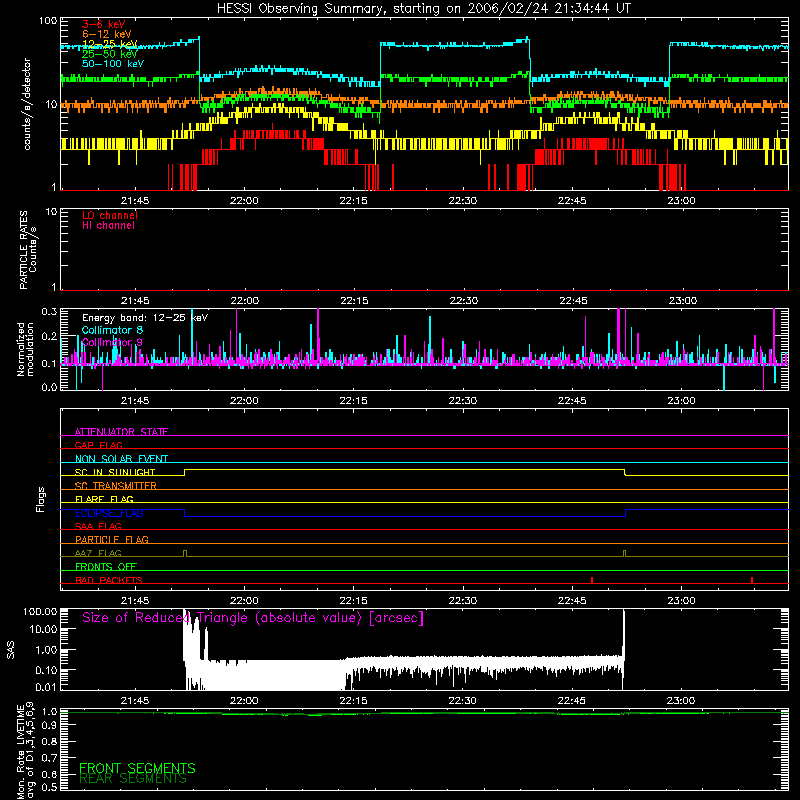Click the 22:30 tick label under particle rates plot
800x800 pixels.
tap(463, 301)
